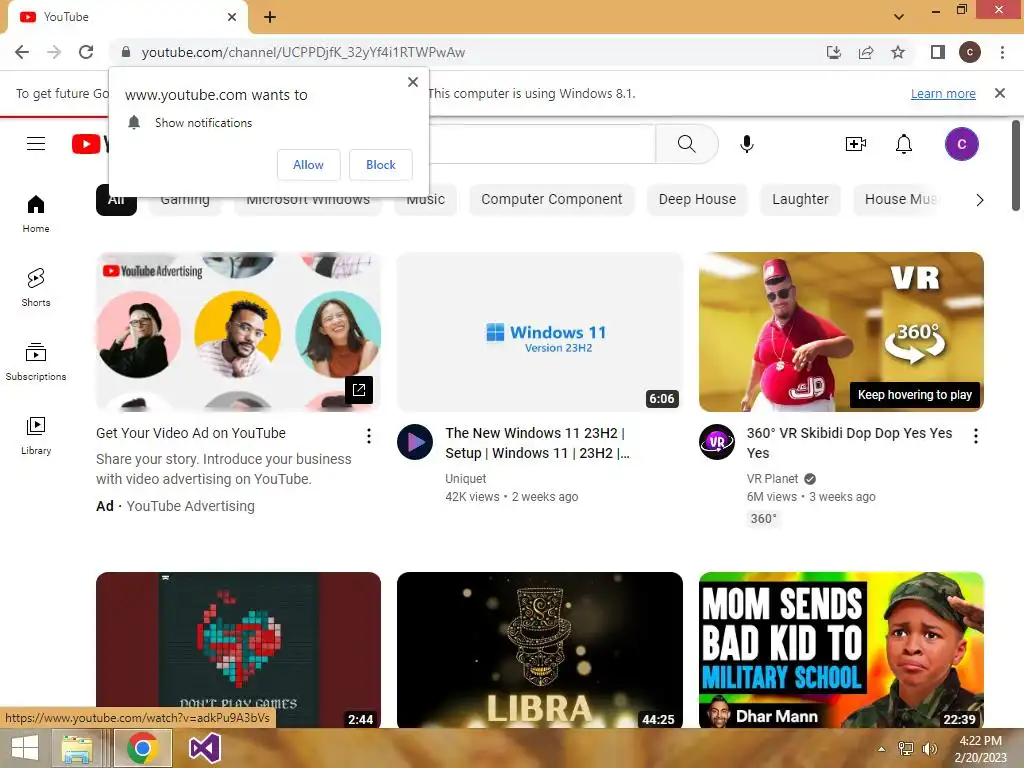1024x768 pixels.
Task: Open tab search dropdown chevron
Action: tap(899, 17)
